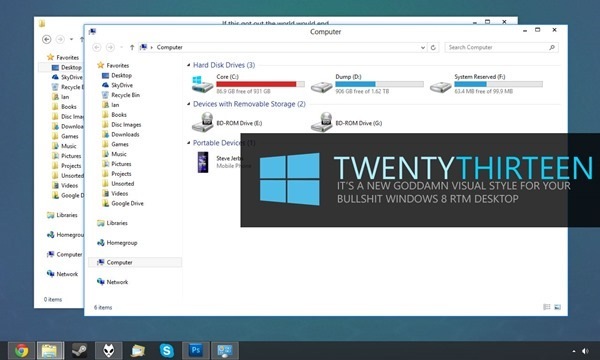Select Network in background window sidebar
This screenshot has height=360, width=600.
coord(62,274)
